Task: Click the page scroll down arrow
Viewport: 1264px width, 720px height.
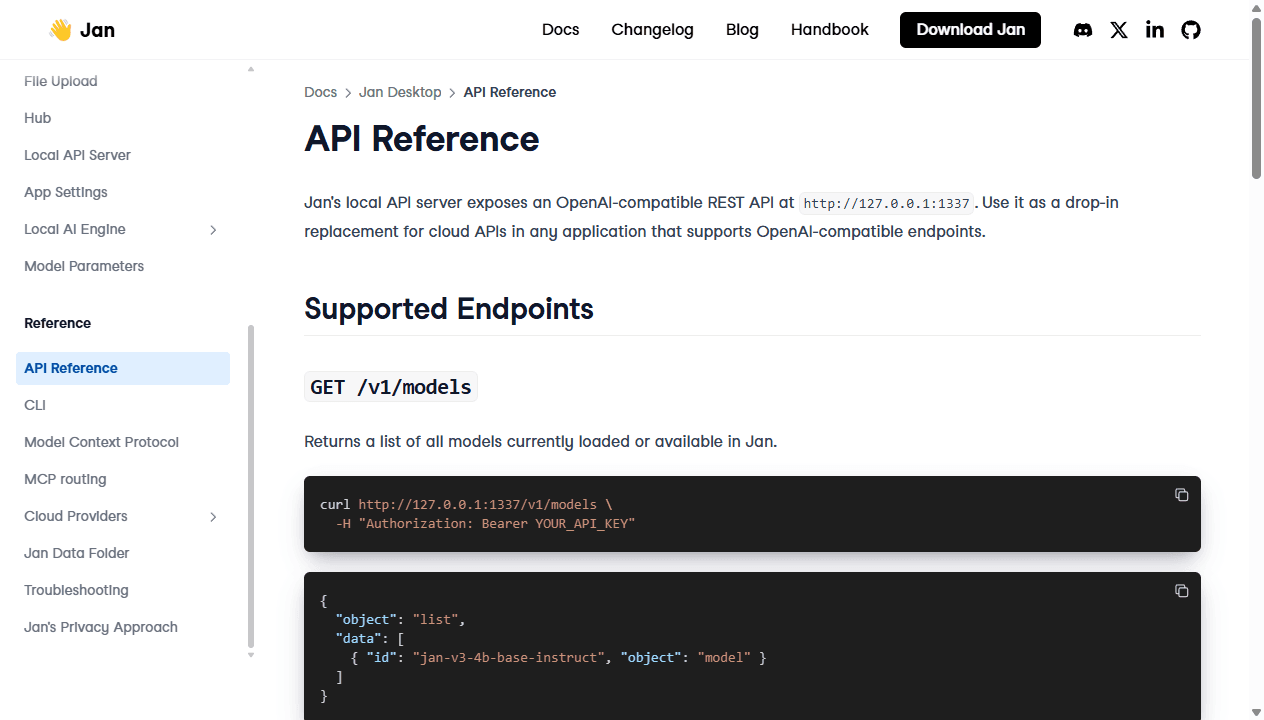Action: tap(1257, 712)
